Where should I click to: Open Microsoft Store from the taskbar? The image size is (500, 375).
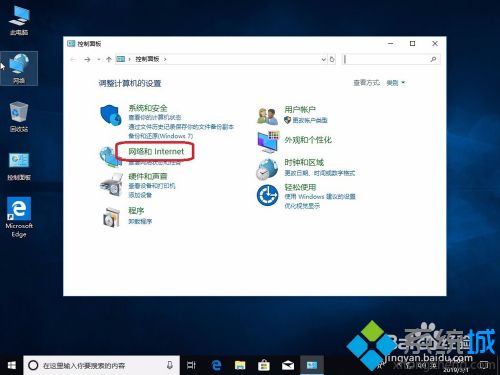click(264, 365)
